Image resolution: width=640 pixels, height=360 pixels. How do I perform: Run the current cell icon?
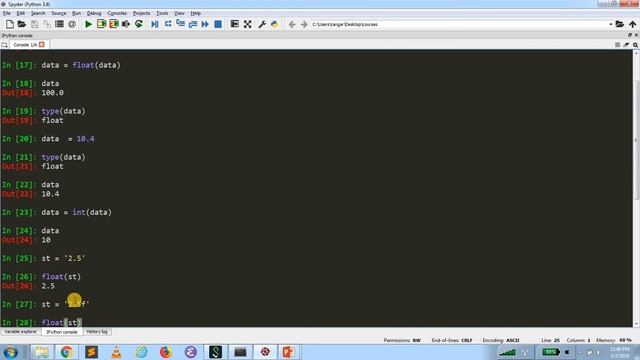101,24
